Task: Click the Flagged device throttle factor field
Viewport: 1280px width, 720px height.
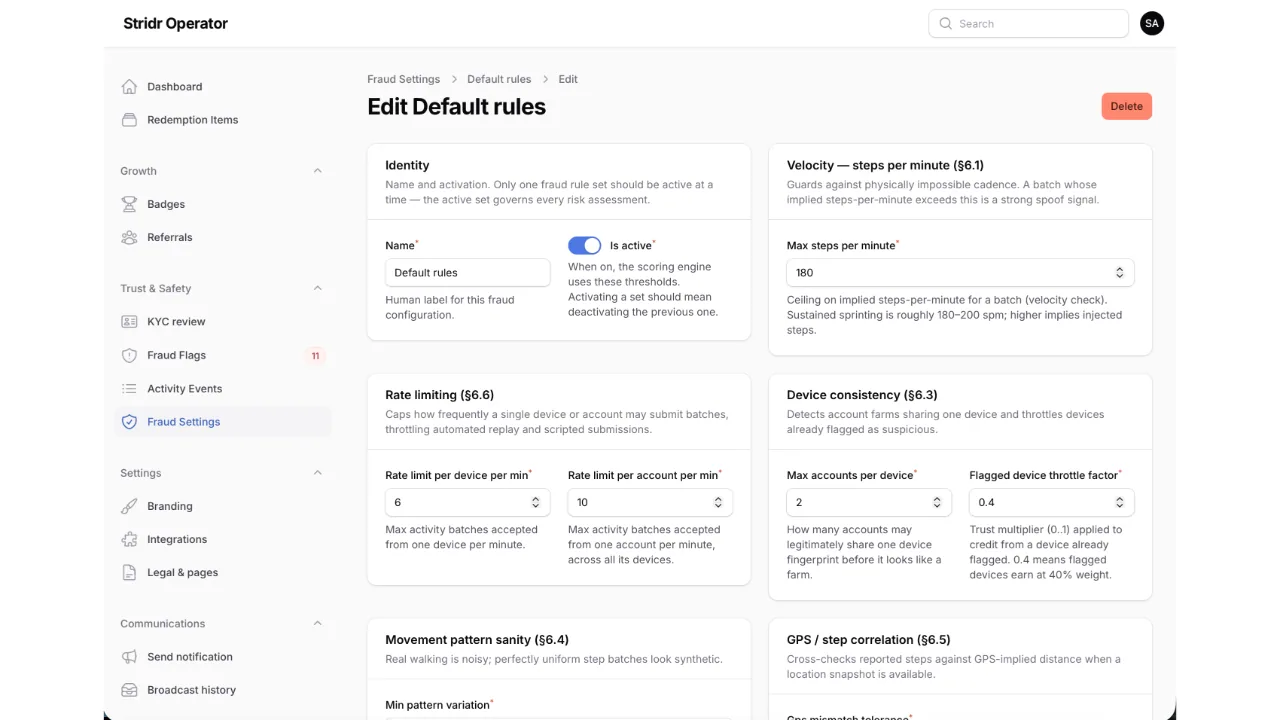Action: (x=1051, y=502)
